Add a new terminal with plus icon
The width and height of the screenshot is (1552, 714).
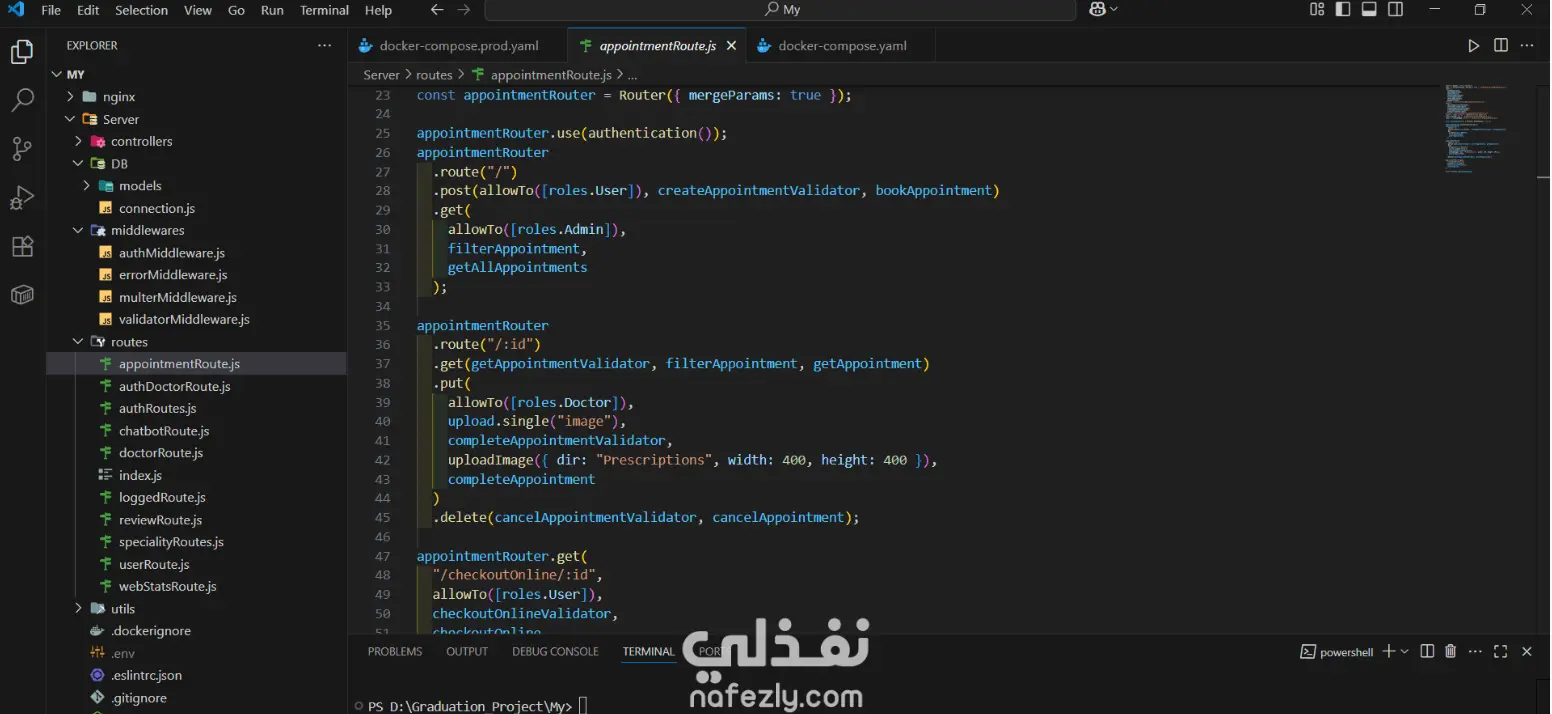click(x=1388, y=652)
